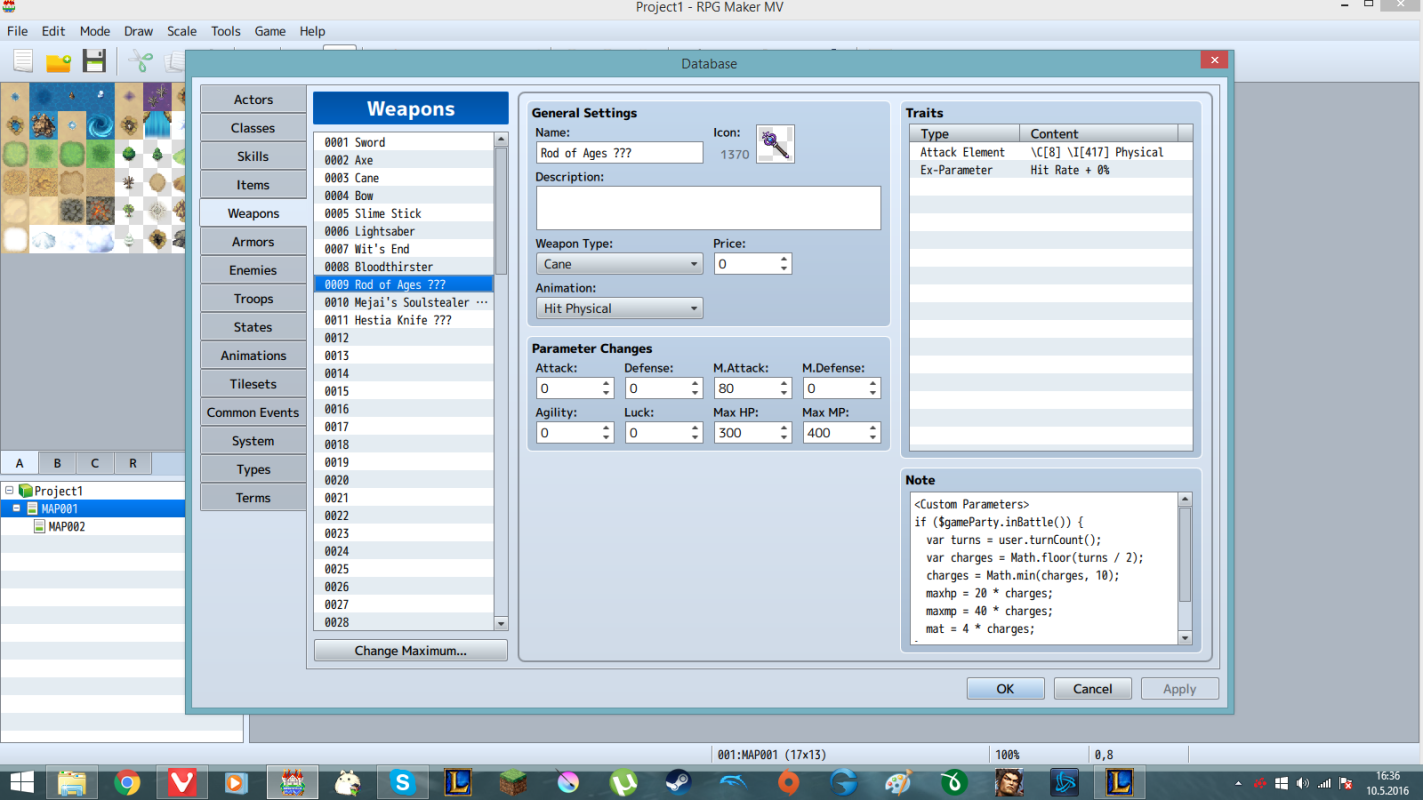Screen dimensions: 1423x800
Task: Click the Price stepper field
Action: click(x=752, y=264)
